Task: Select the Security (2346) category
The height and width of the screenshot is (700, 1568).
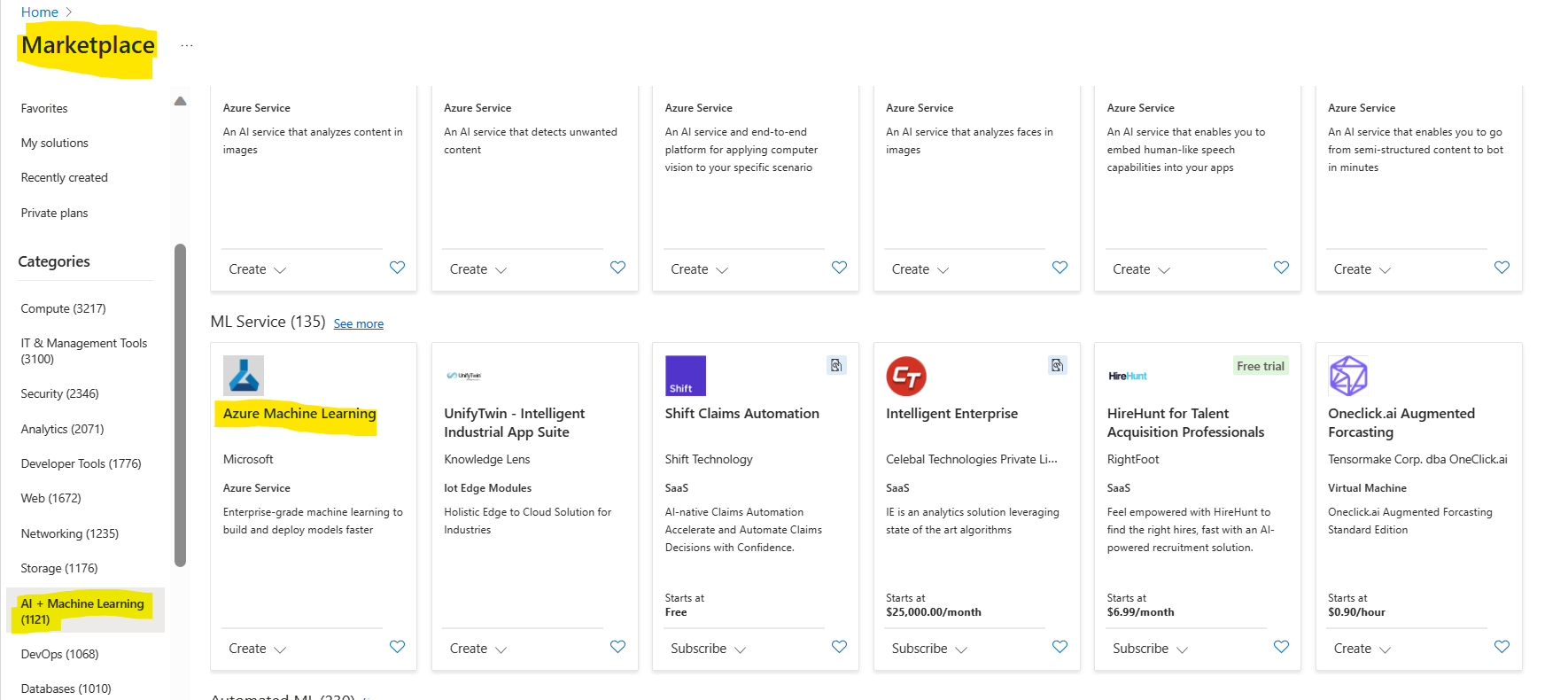Action: click(60, 393)
